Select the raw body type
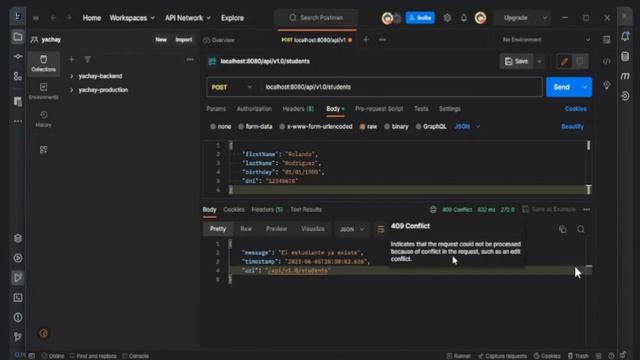 pyautogui.click(x=368, y=127)
